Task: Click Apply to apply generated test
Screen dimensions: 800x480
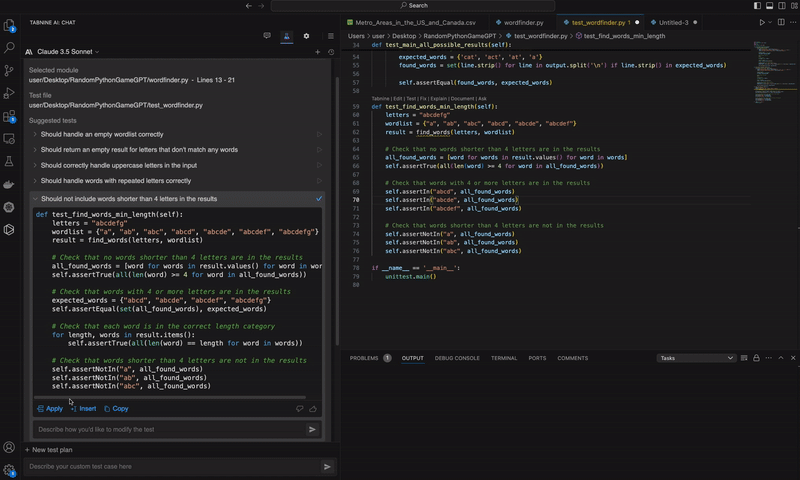Action: click(49, 408)
